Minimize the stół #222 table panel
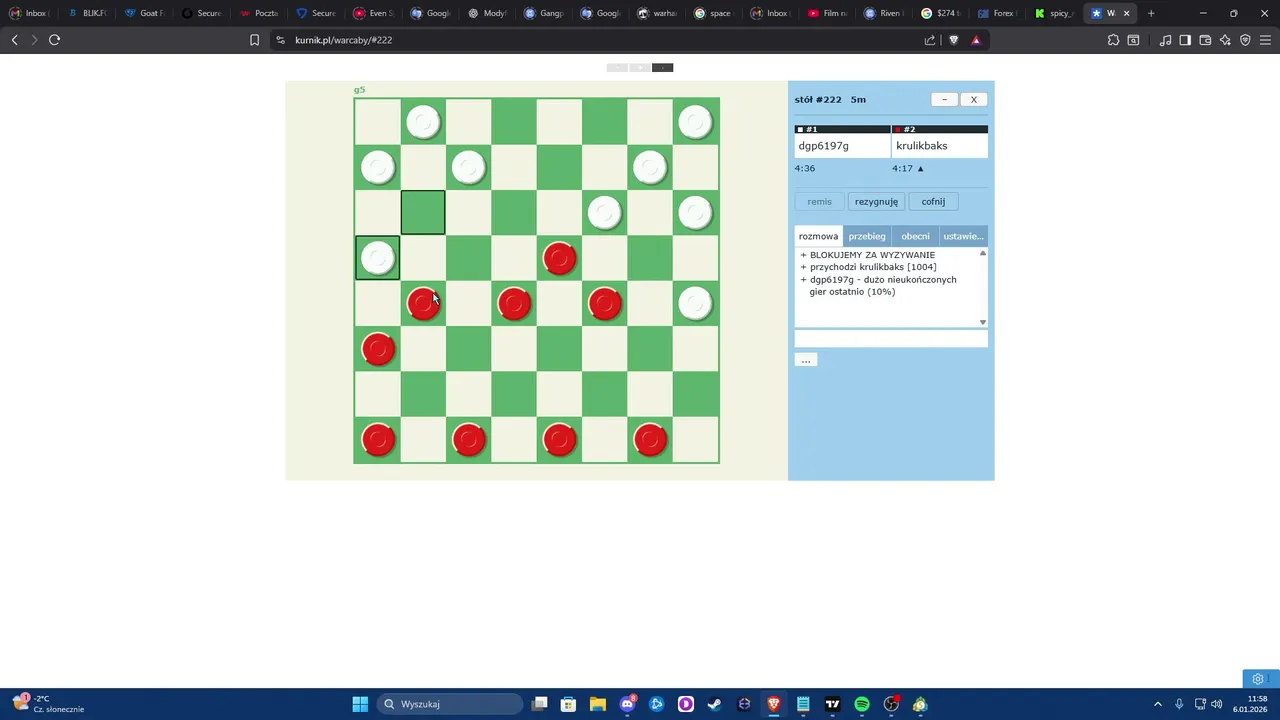The width and height of the screenshot is (1280, 720). click(944, 99)
